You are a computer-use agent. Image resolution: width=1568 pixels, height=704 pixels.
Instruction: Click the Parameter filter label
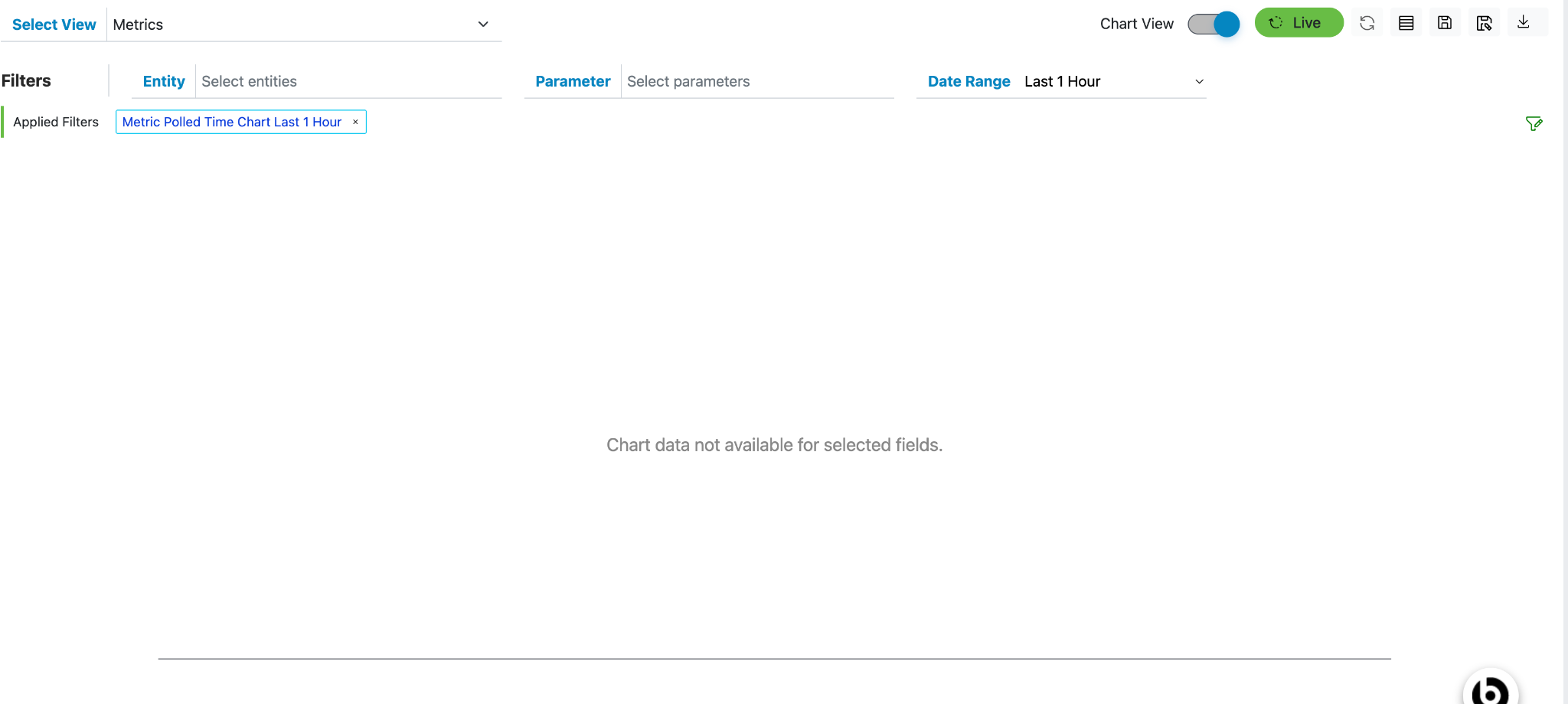[x=573, y=82]
